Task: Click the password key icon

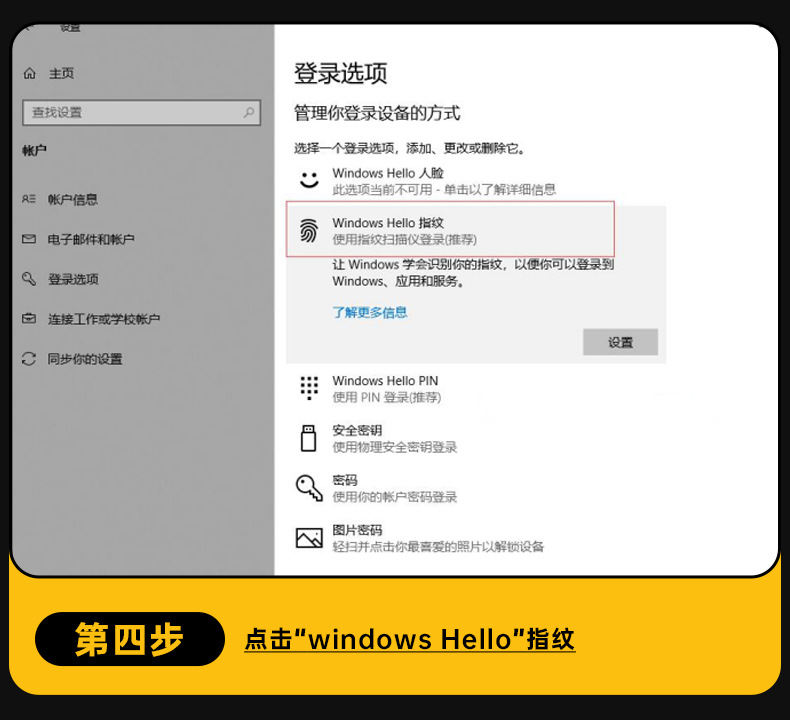Action: (309, 488)
